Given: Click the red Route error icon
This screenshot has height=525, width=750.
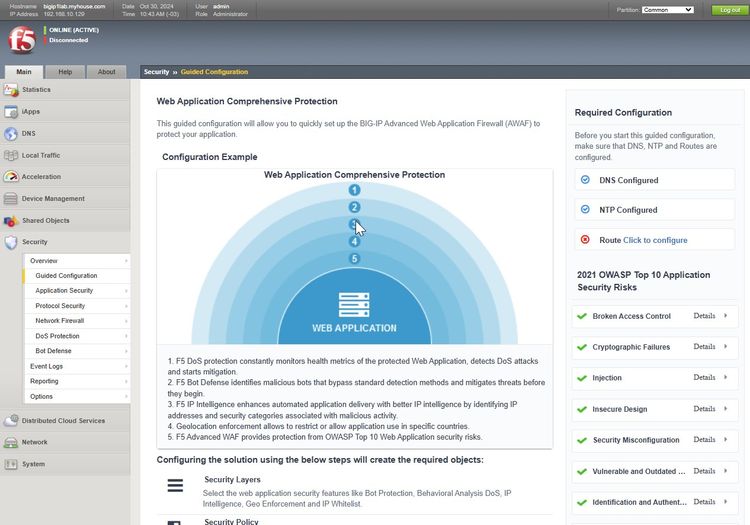Looking at the screenshot, I should (x=585, y=240).
